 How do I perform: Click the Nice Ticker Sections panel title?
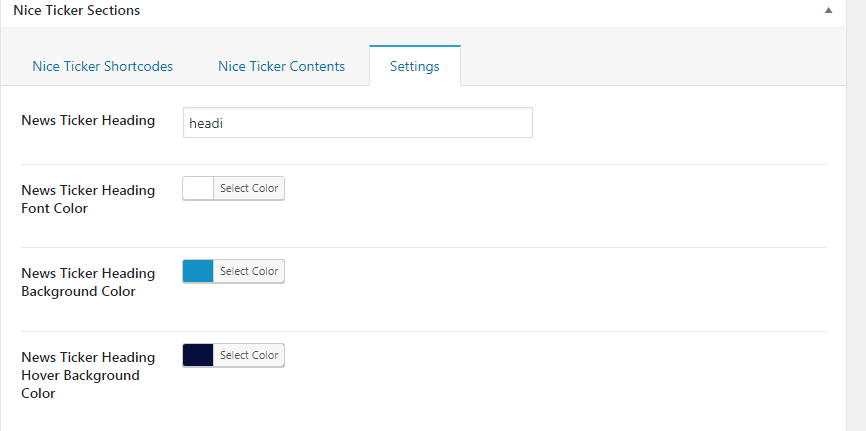click(76, 11)
